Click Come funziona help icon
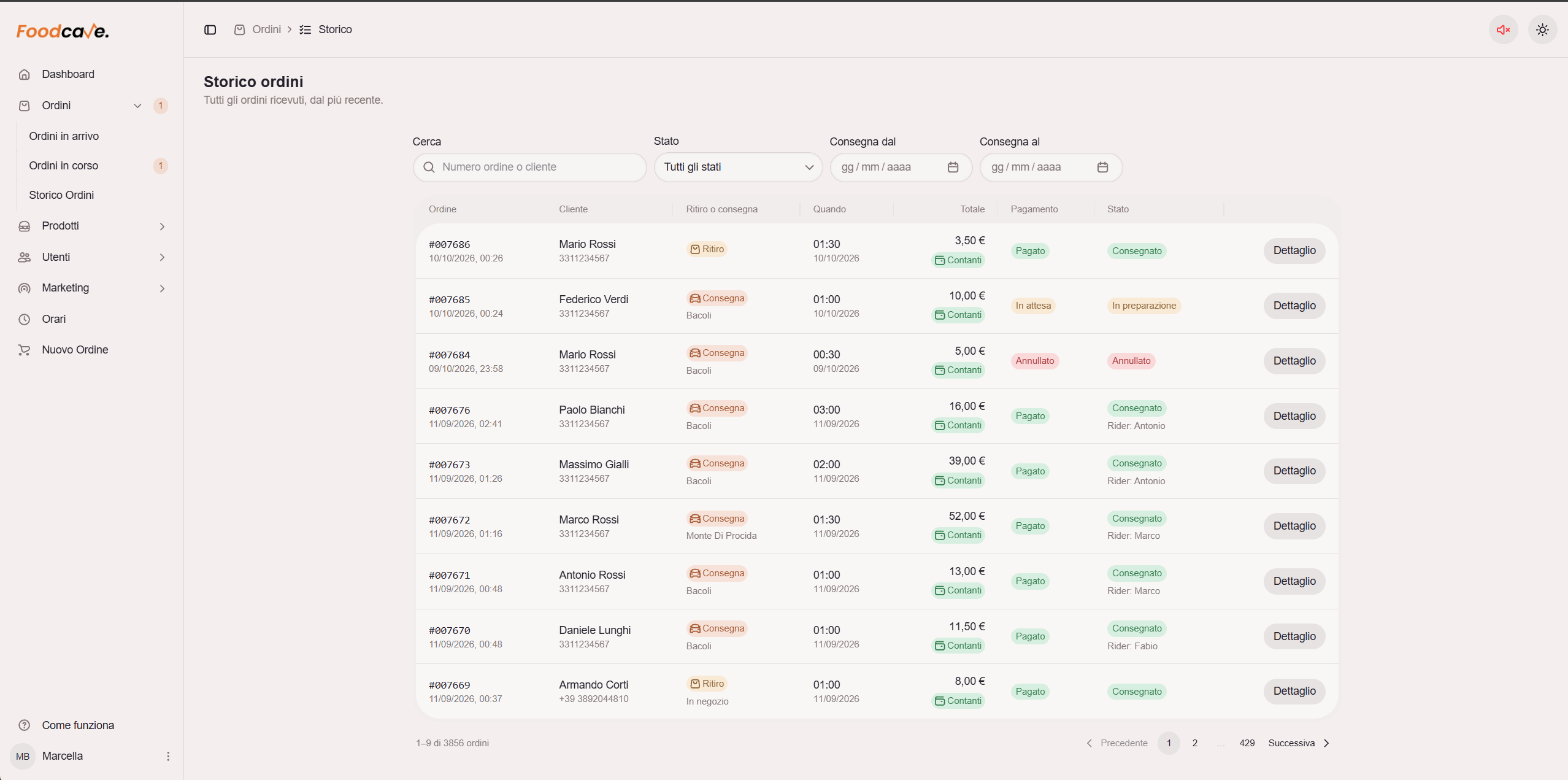The image size is (1568, 780). coord(25,725)
